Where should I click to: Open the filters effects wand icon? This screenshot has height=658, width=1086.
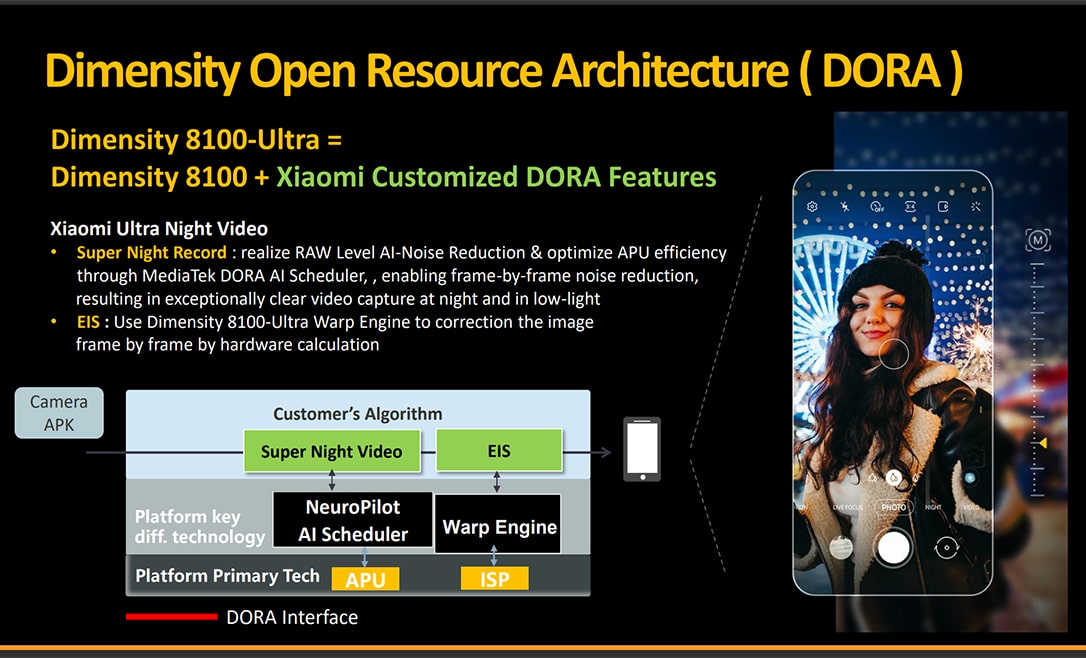click(975, 207)
